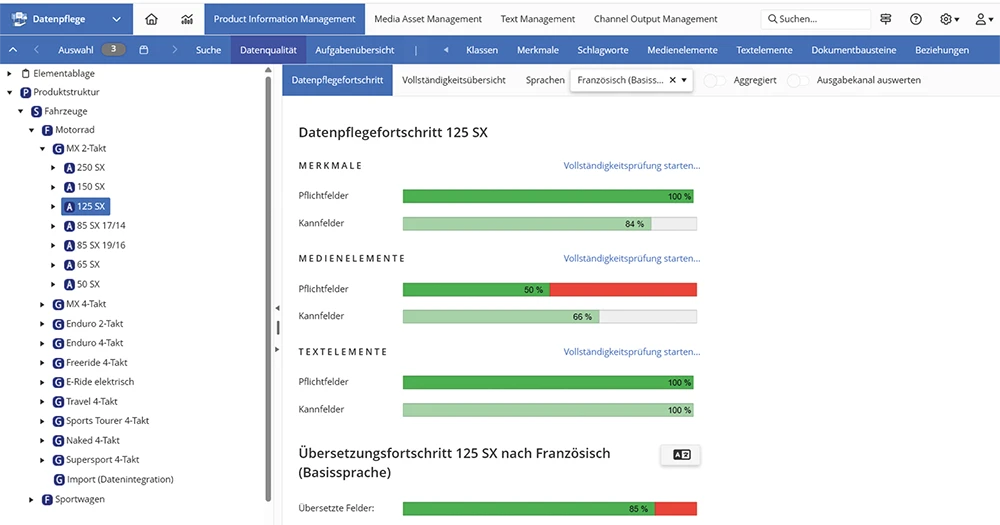
Task: Collapse side panel with left splitter arrow
Action: [x=277, y=308]
